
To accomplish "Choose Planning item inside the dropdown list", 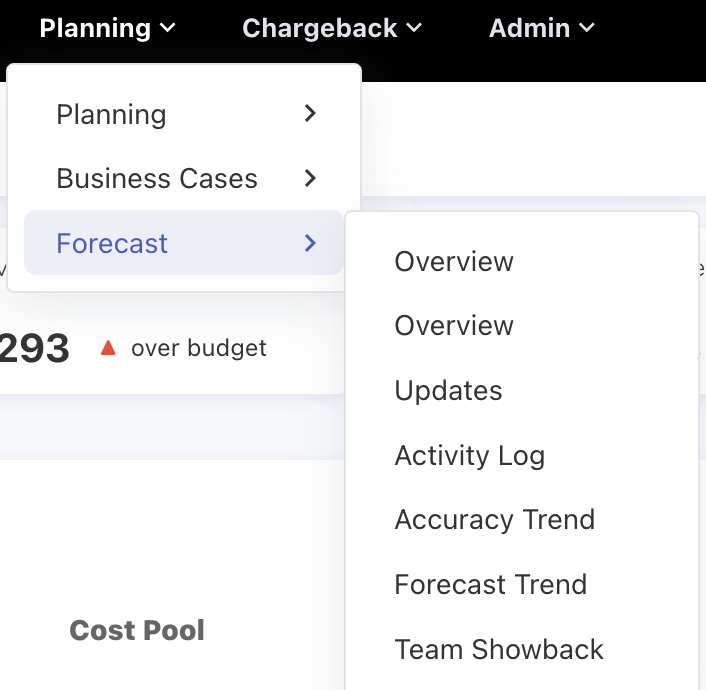I will point(111,115).
